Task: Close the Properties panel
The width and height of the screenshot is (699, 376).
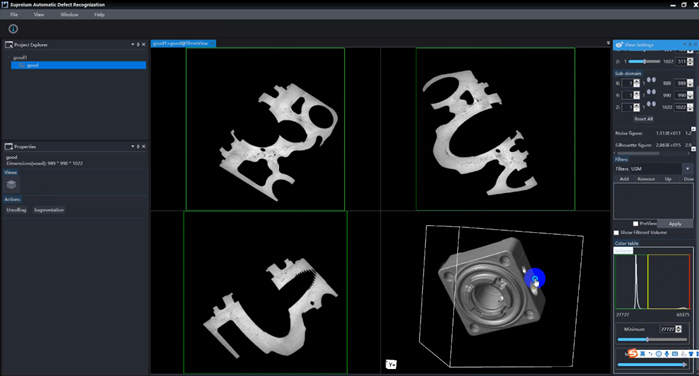Action: [x=144, y=146]
